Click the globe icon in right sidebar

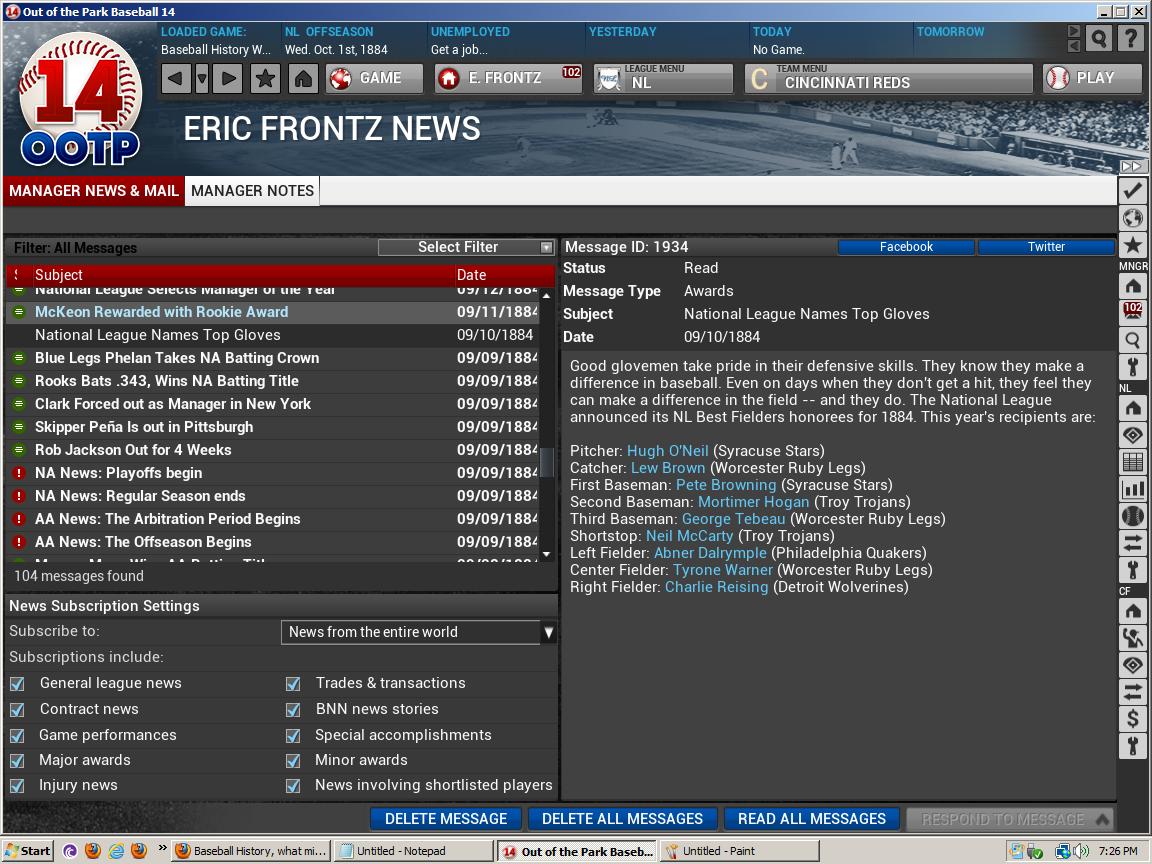pyautogui.click(x=1132, y=218)
